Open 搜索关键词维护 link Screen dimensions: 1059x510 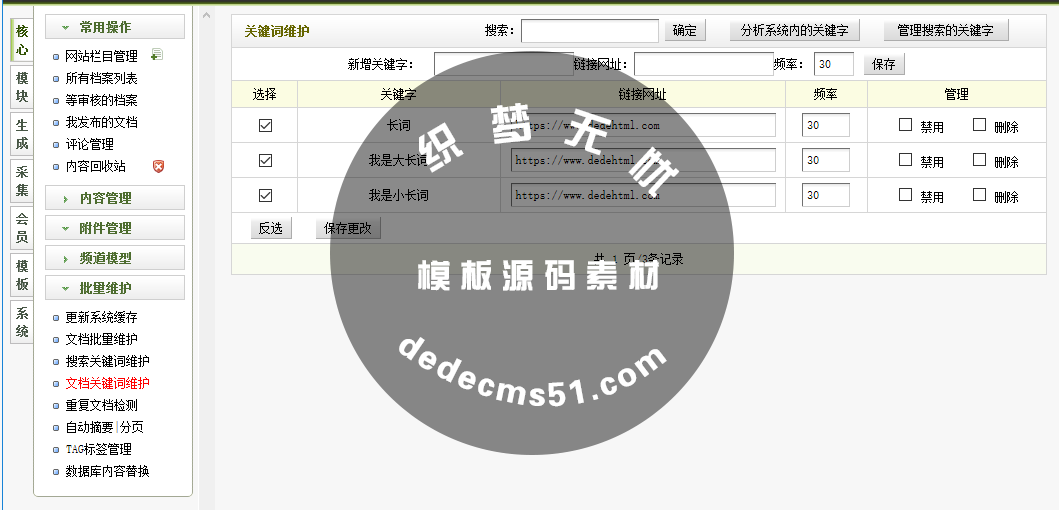(x=107, y=361)
